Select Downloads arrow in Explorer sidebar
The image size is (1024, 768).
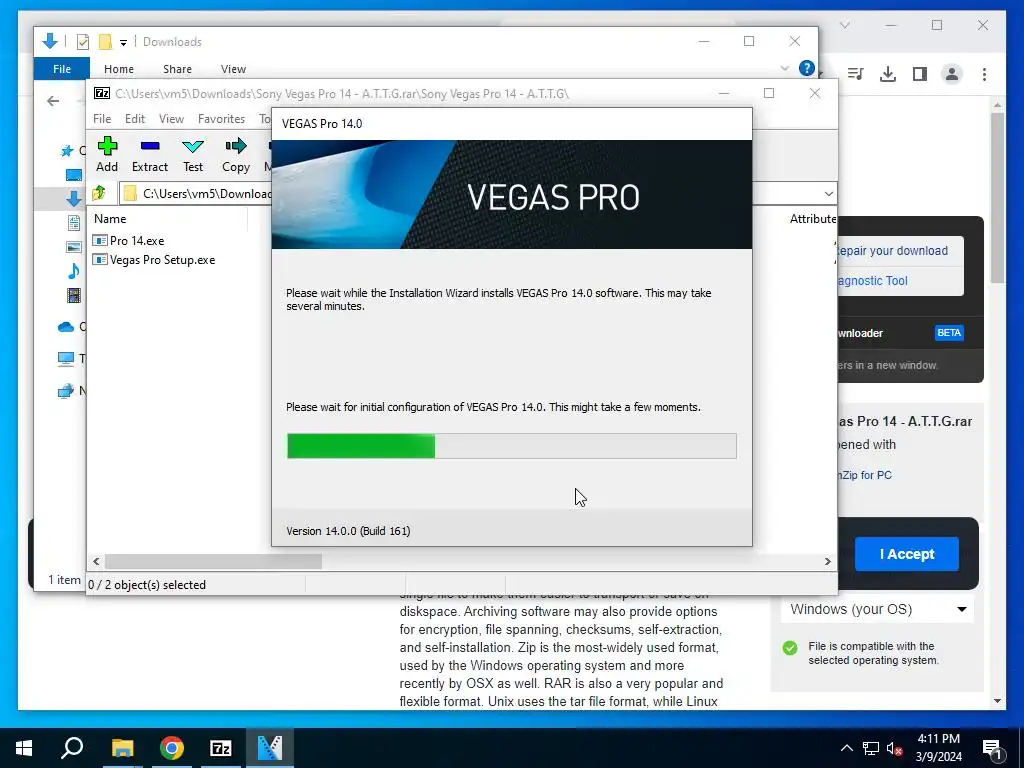[73, 199]
